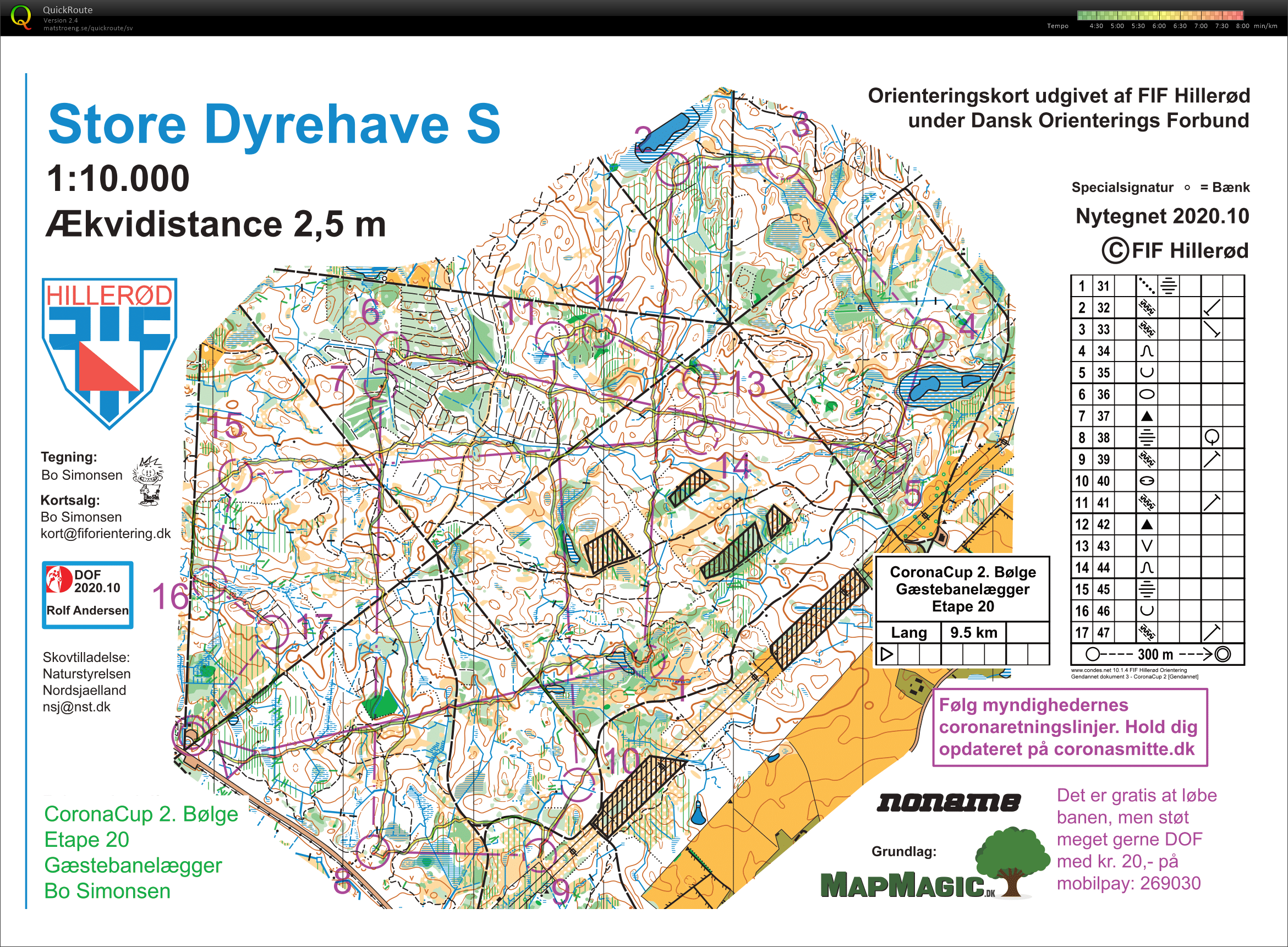The image size is (1288, 947).
Task: Click the DOF 2020.10 Rolf Andersen badge
Action: (x=87, y=595)
